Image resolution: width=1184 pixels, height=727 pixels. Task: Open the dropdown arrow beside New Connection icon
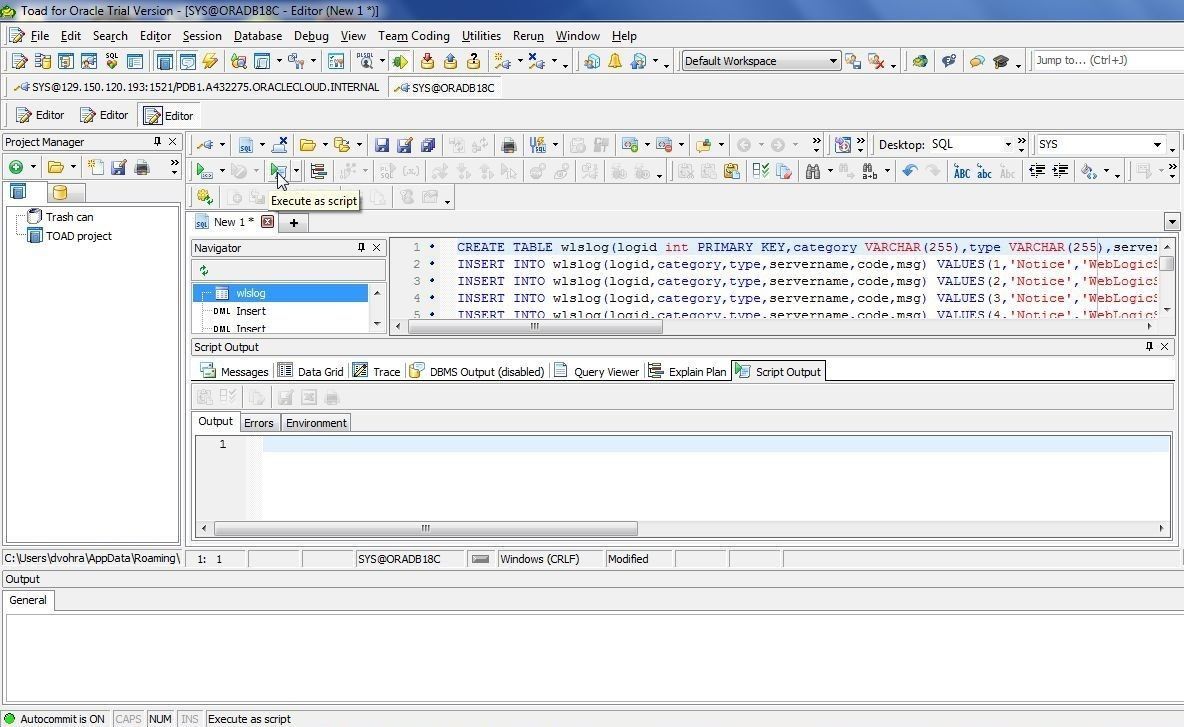[520, 61]
